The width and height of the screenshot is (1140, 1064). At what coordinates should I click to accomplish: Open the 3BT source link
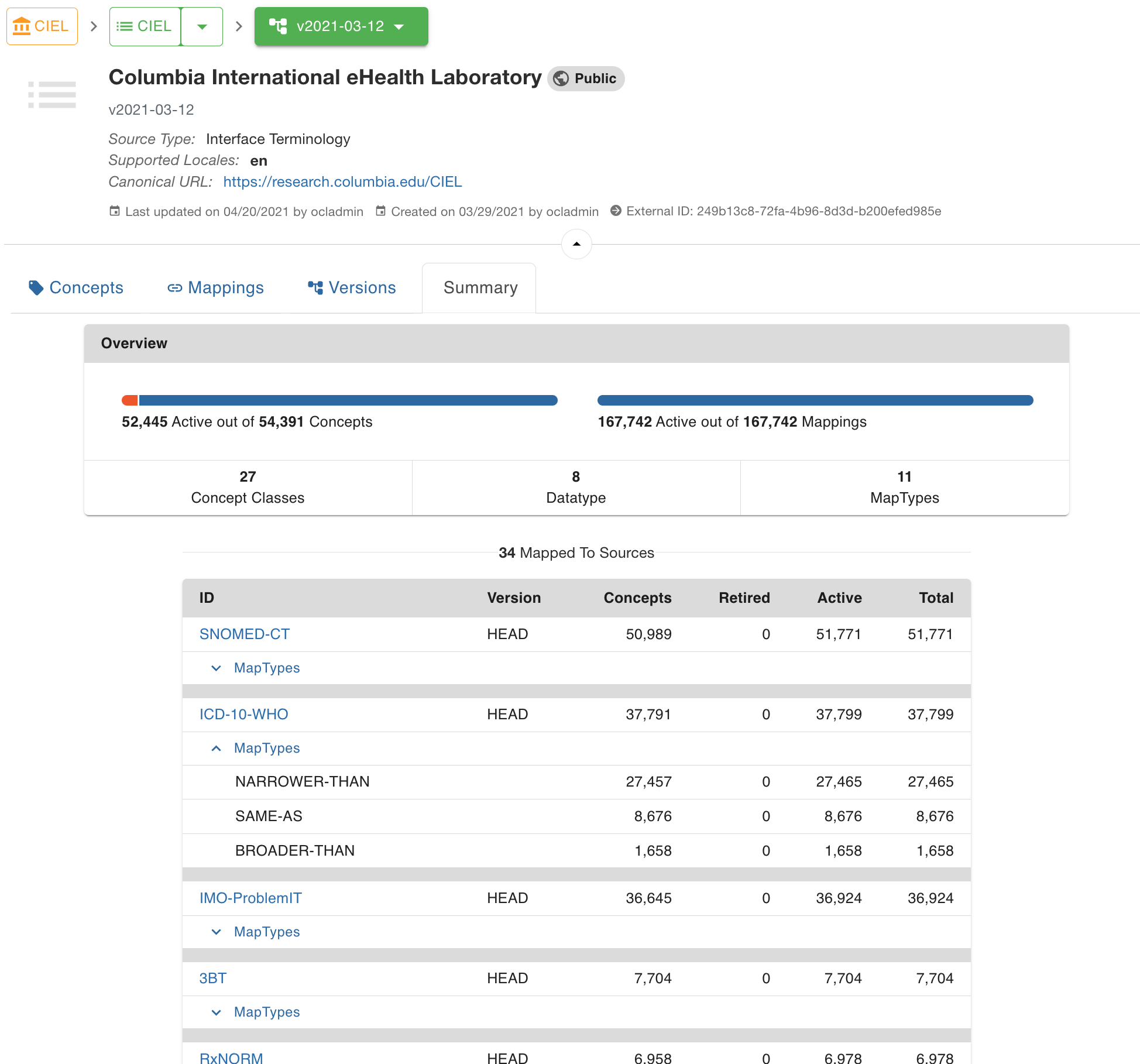coord(212,977)
